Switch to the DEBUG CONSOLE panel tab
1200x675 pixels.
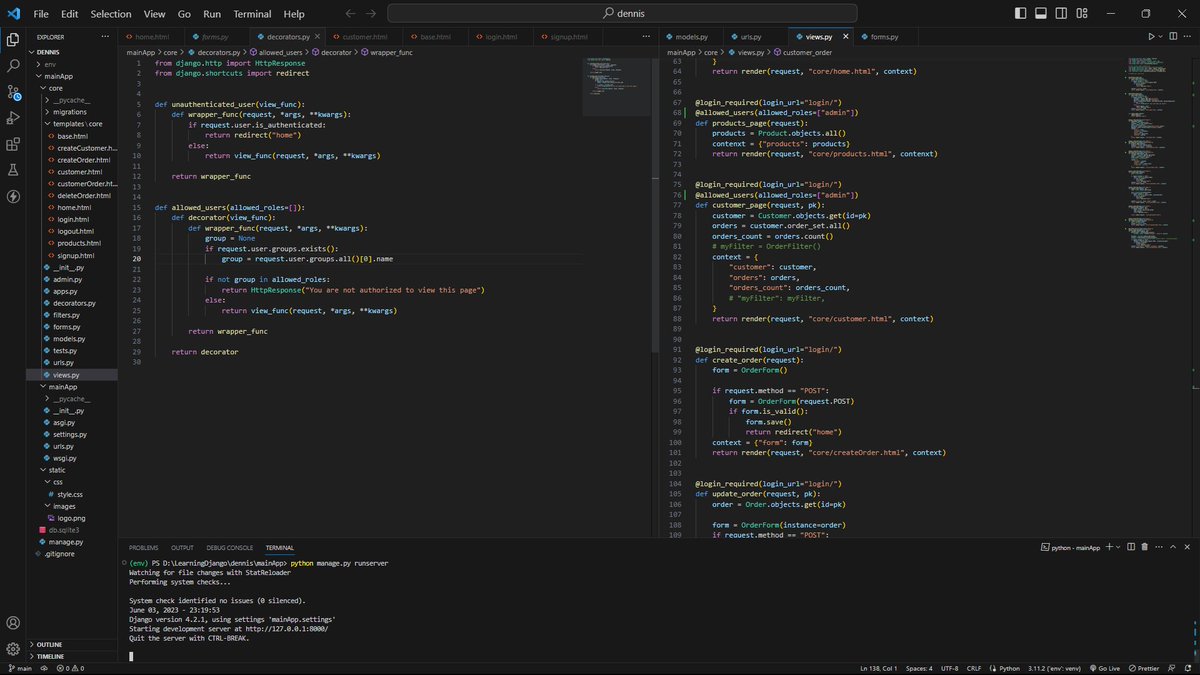[x=229, y=548]
